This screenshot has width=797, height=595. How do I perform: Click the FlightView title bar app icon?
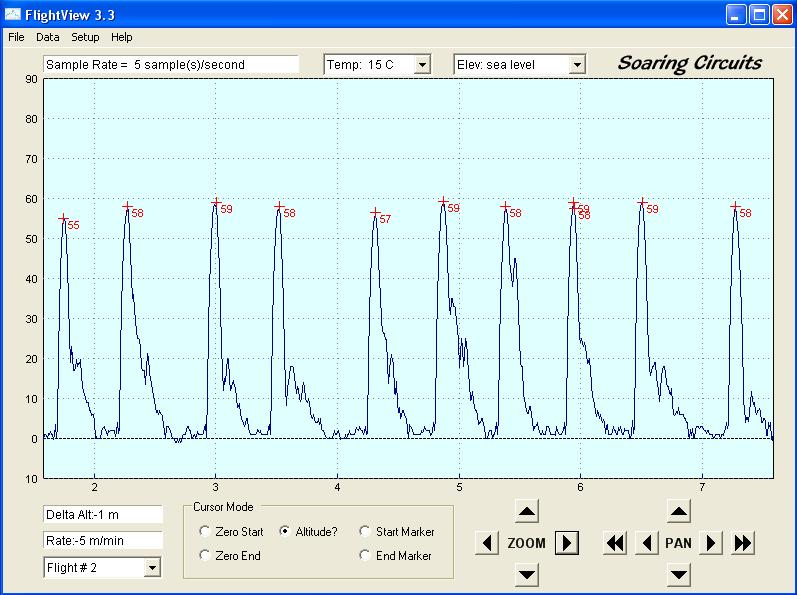coord(12,15)
